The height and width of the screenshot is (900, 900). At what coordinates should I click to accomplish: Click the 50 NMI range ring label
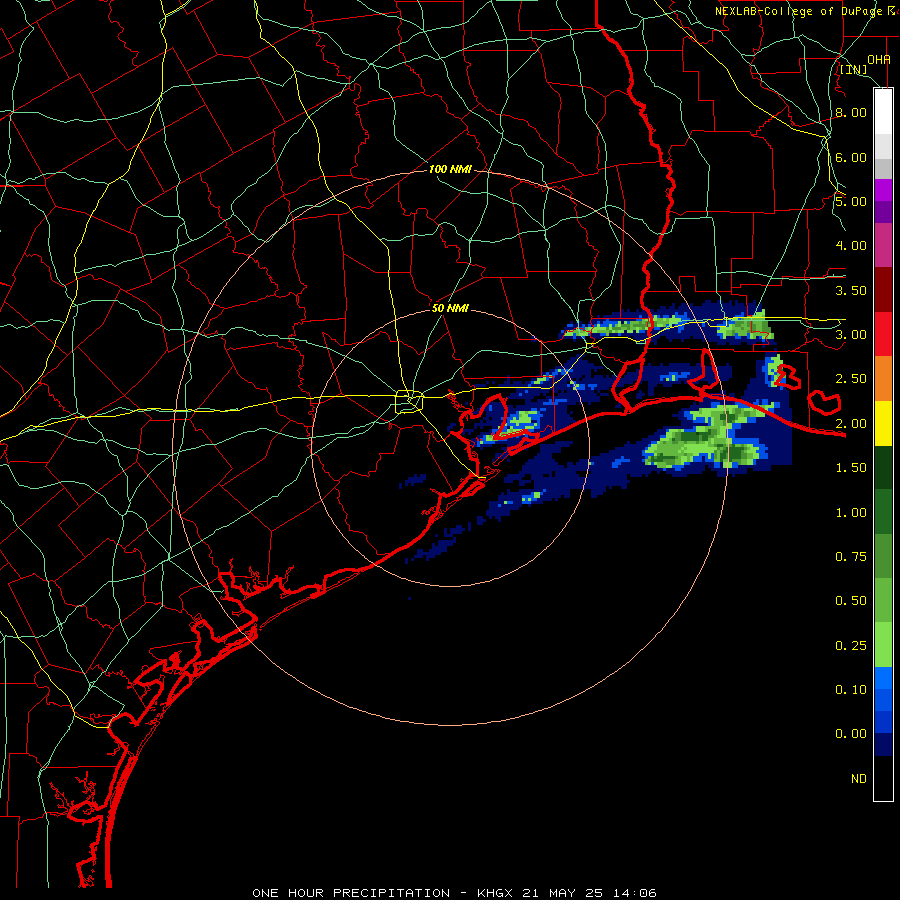(450, 308)
